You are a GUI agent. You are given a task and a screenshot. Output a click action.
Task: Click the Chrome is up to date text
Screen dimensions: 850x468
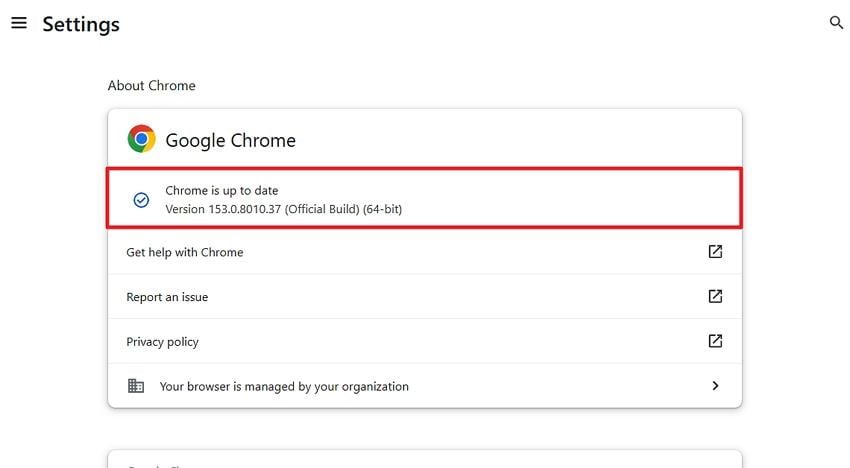[222, 190]
